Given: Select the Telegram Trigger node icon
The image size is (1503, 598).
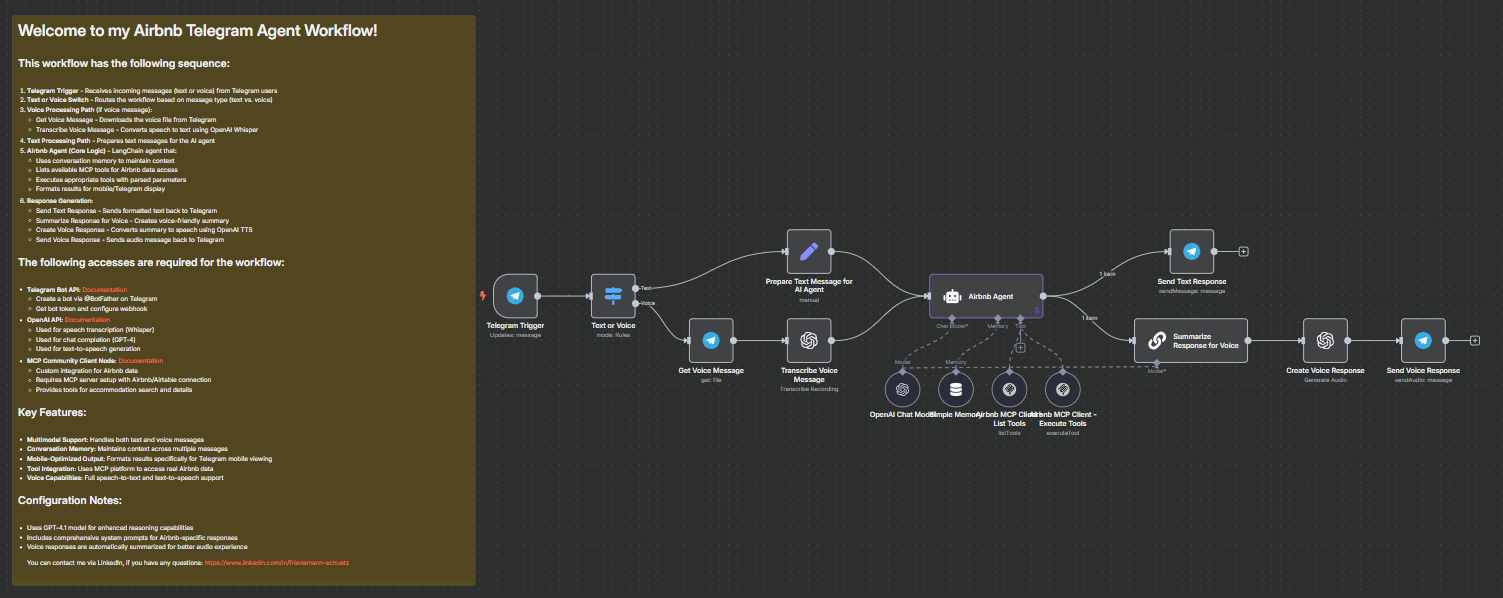Looking at the screenshot, I should [515, 296].
